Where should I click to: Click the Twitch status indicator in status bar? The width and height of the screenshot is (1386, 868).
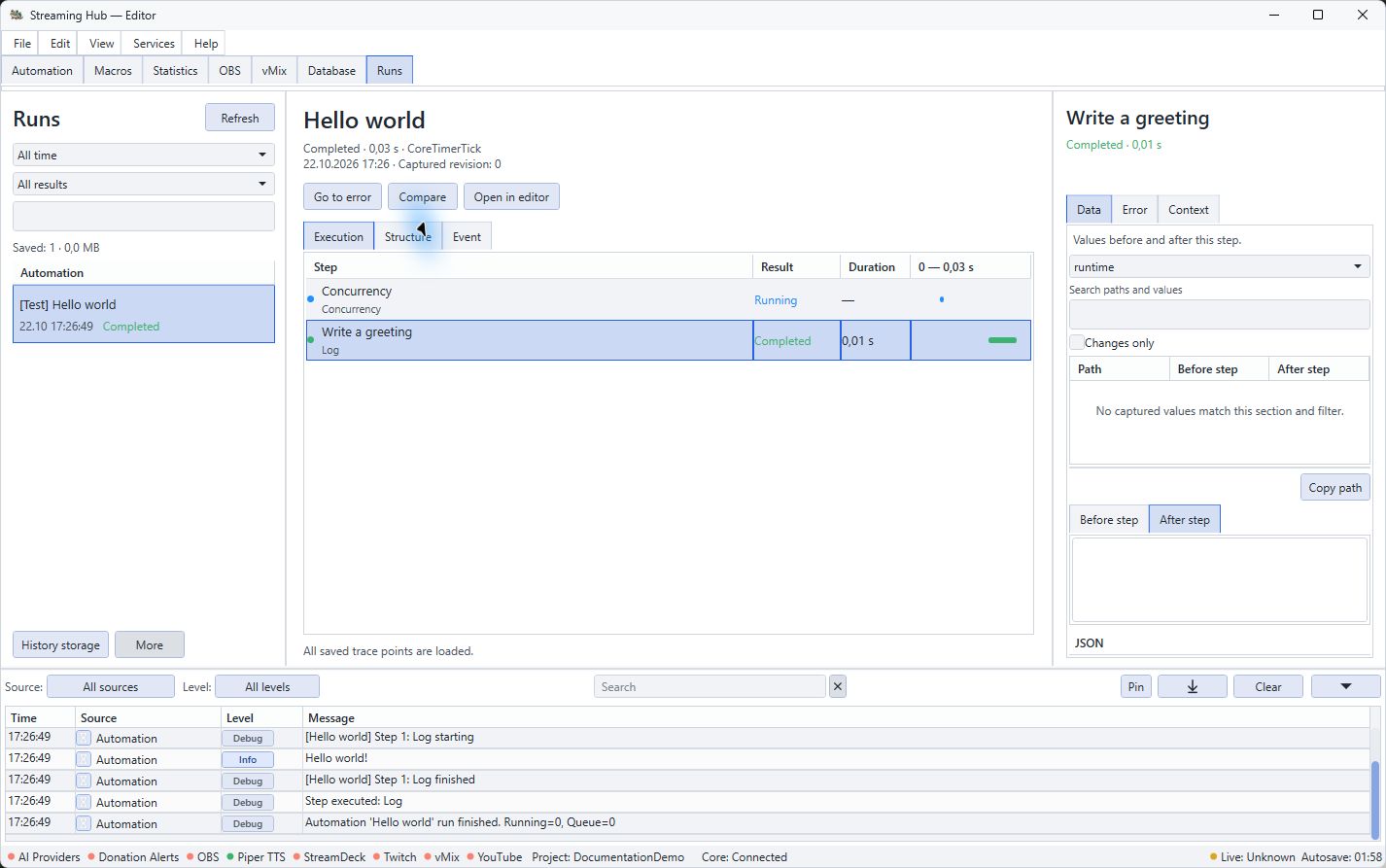(395, 856)
